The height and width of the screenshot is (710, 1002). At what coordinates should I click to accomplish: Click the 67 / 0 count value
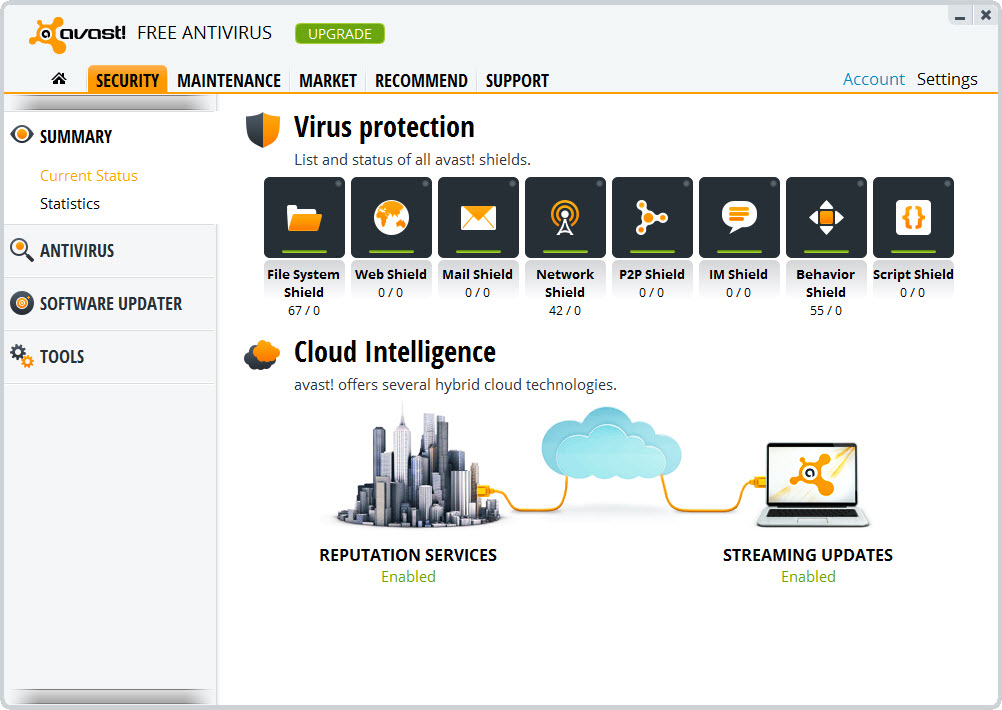click(x=304, y=311)
